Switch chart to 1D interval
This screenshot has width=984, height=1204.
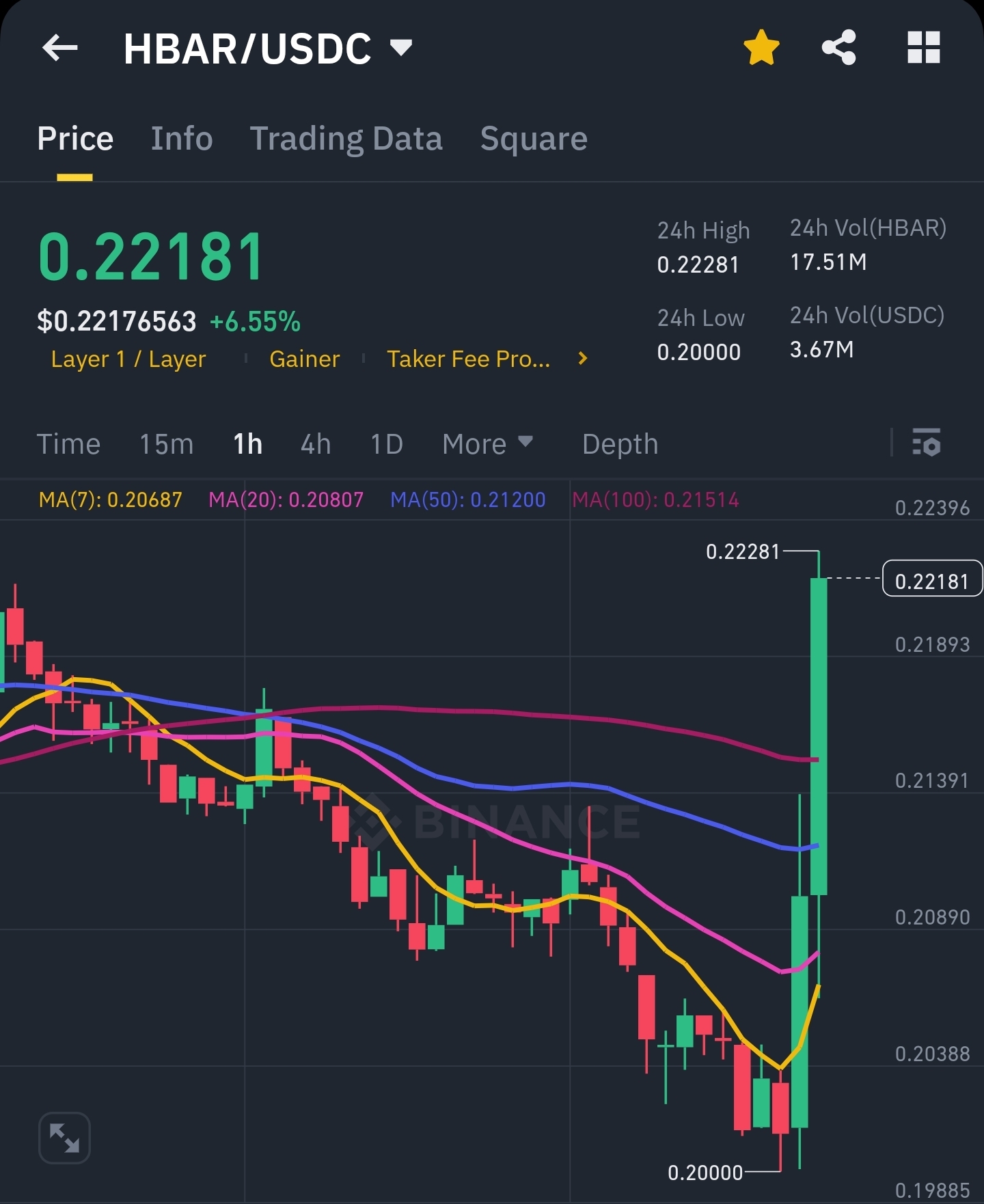point(386,444)
